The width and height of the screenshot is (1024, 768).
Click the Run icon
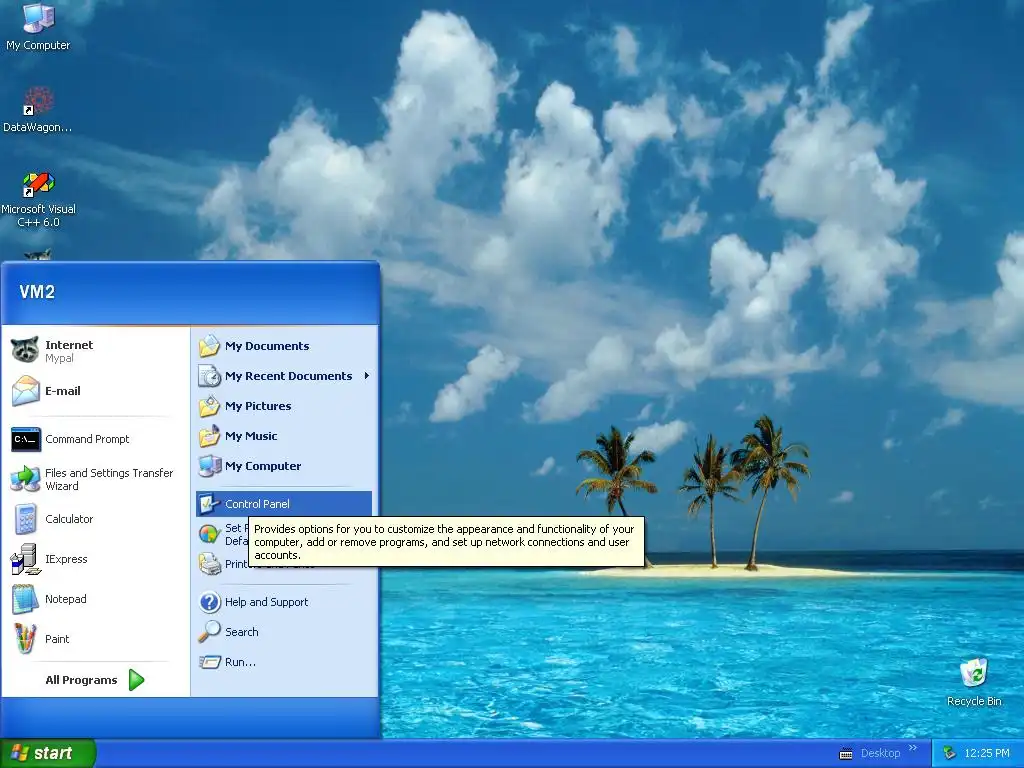pyautogui.click(x=209, y=662)
